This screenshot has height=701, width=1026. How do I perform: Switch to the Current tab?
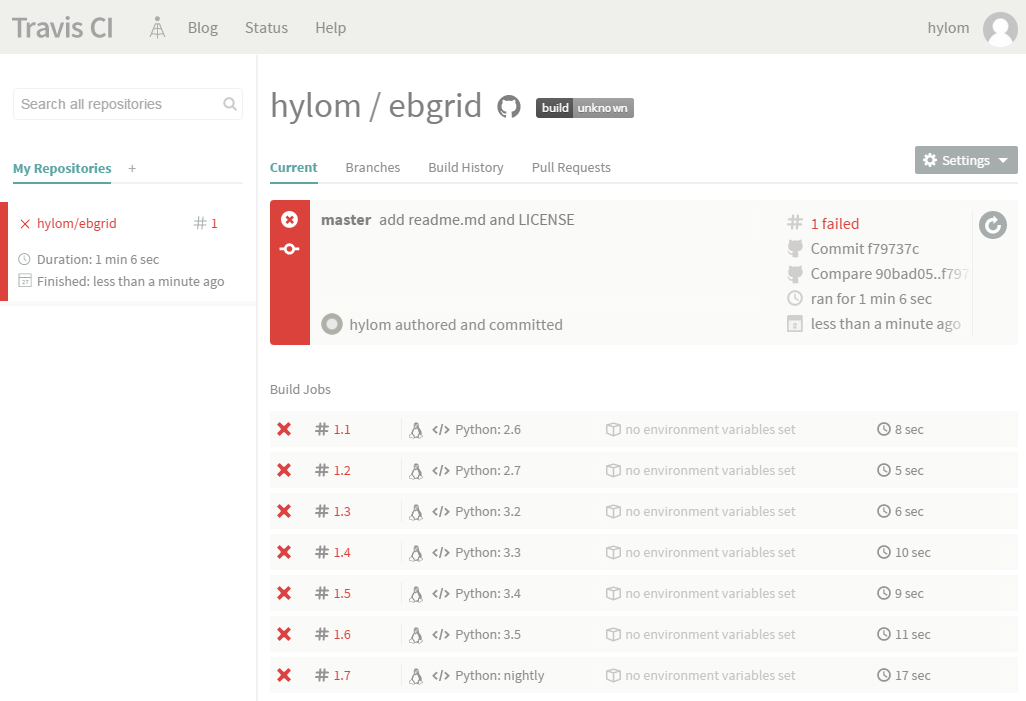click(293, 168)
